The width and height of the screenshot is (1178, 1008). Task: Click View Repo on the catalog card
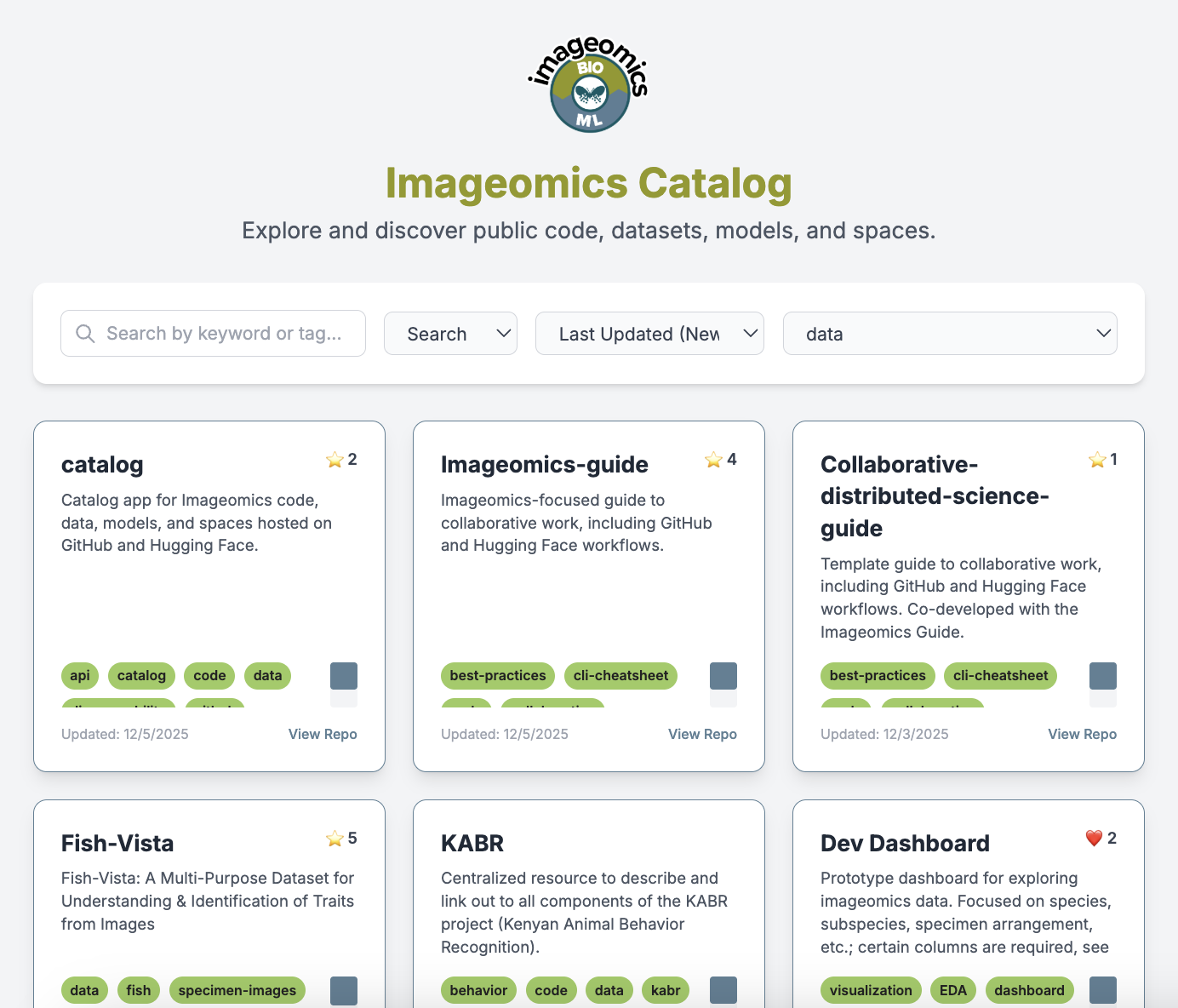tap(323, 734)
